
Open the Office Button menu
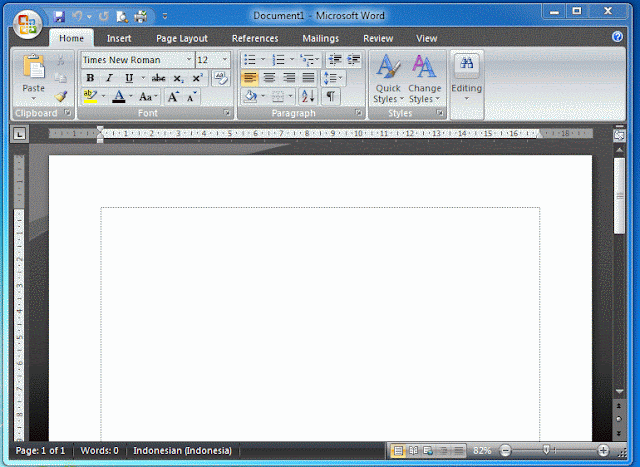click(27, 24)
